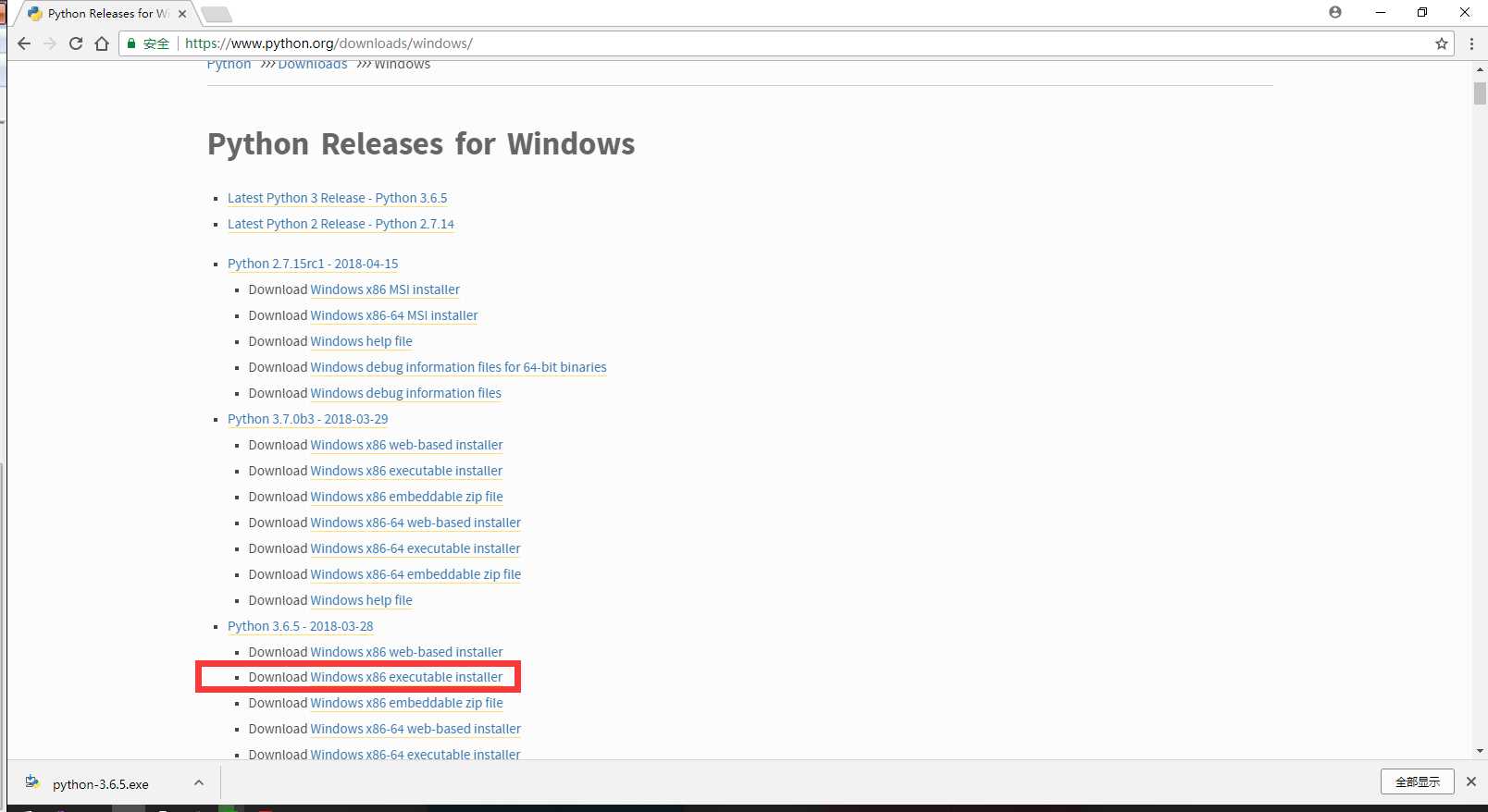
Task: Download Python 3.7.0b3 x86 embeddable zip file
Action: [406, 497]
